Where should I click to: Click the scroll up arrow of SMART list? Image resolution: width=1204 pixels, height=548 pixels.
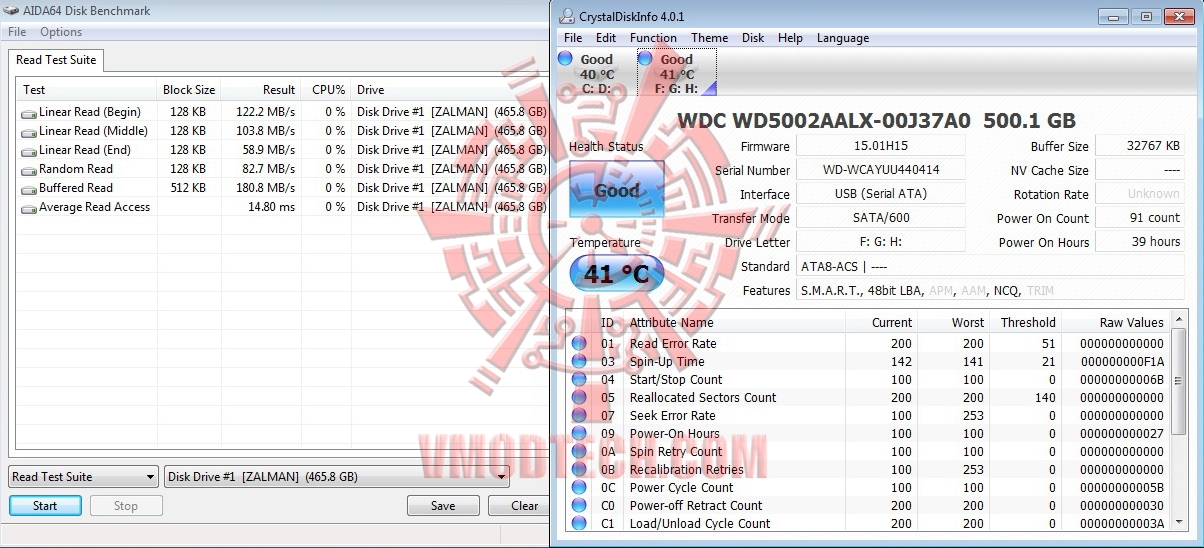(x=1178, y=321)
